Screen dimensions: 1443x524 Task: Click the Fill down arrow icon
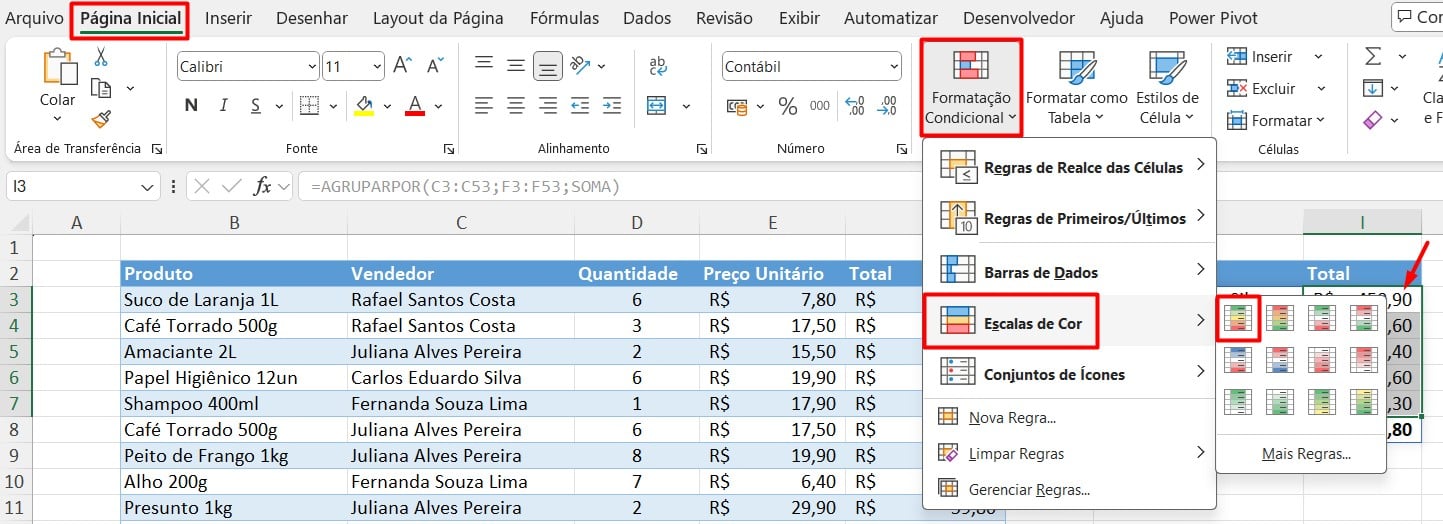click(x=1373, y=88)
